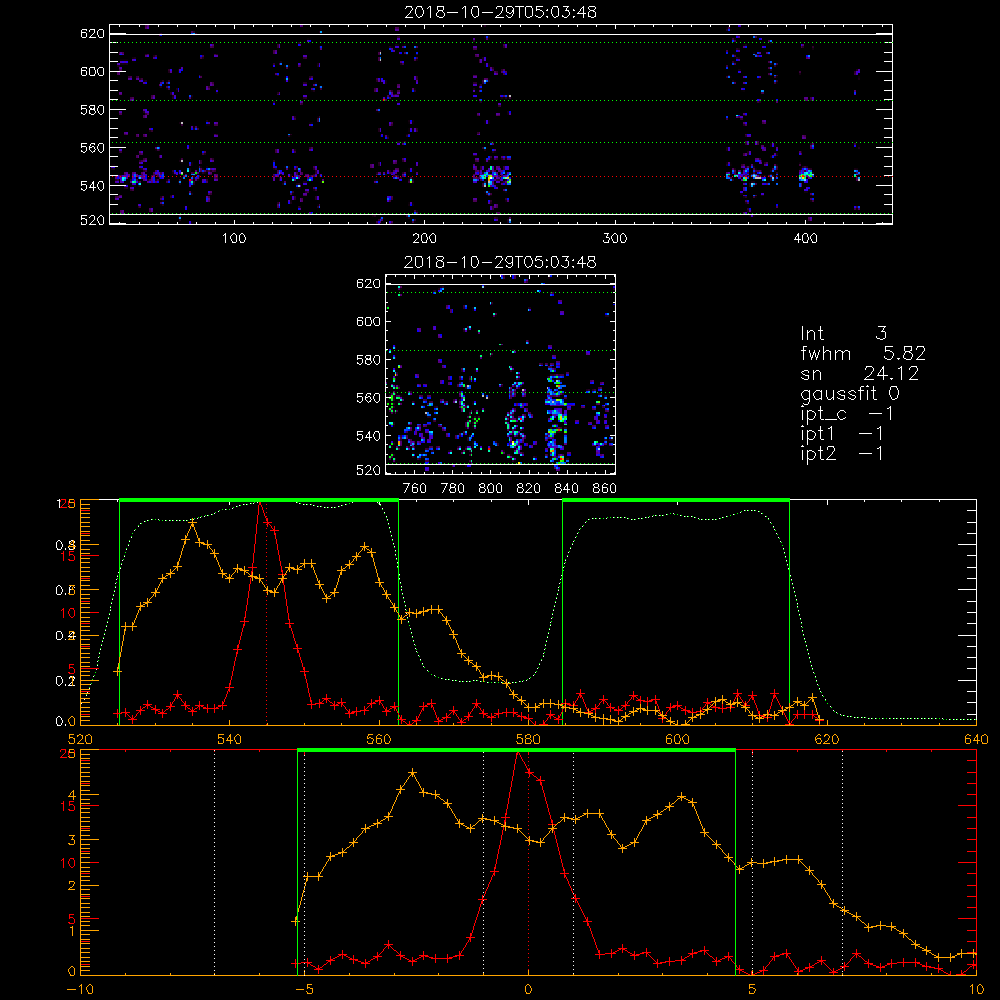The image size is (1000, 1000).
Task: Click x-axis label 200 on top image
Action: pos(424,239)
